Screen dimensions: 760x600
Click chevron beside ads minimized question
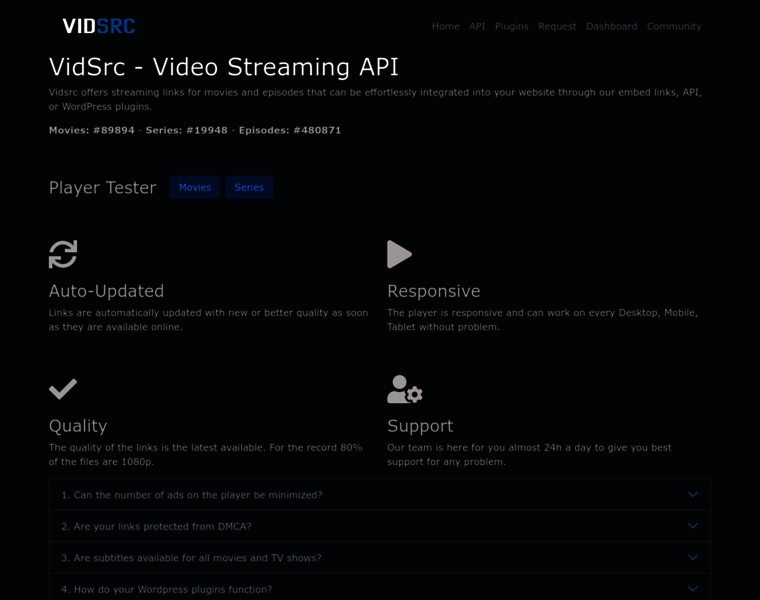(693, 494)
